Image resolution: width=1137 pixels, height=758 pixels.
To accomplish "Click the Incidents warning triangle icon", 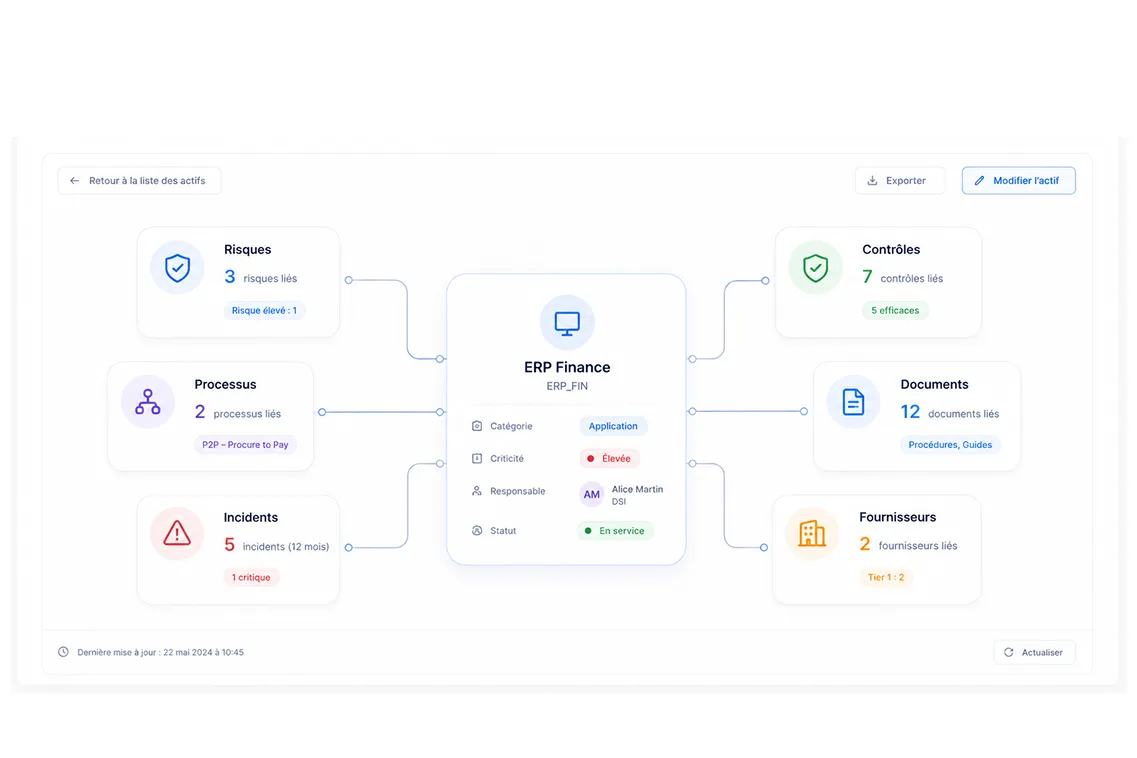I will click(177, 533).
